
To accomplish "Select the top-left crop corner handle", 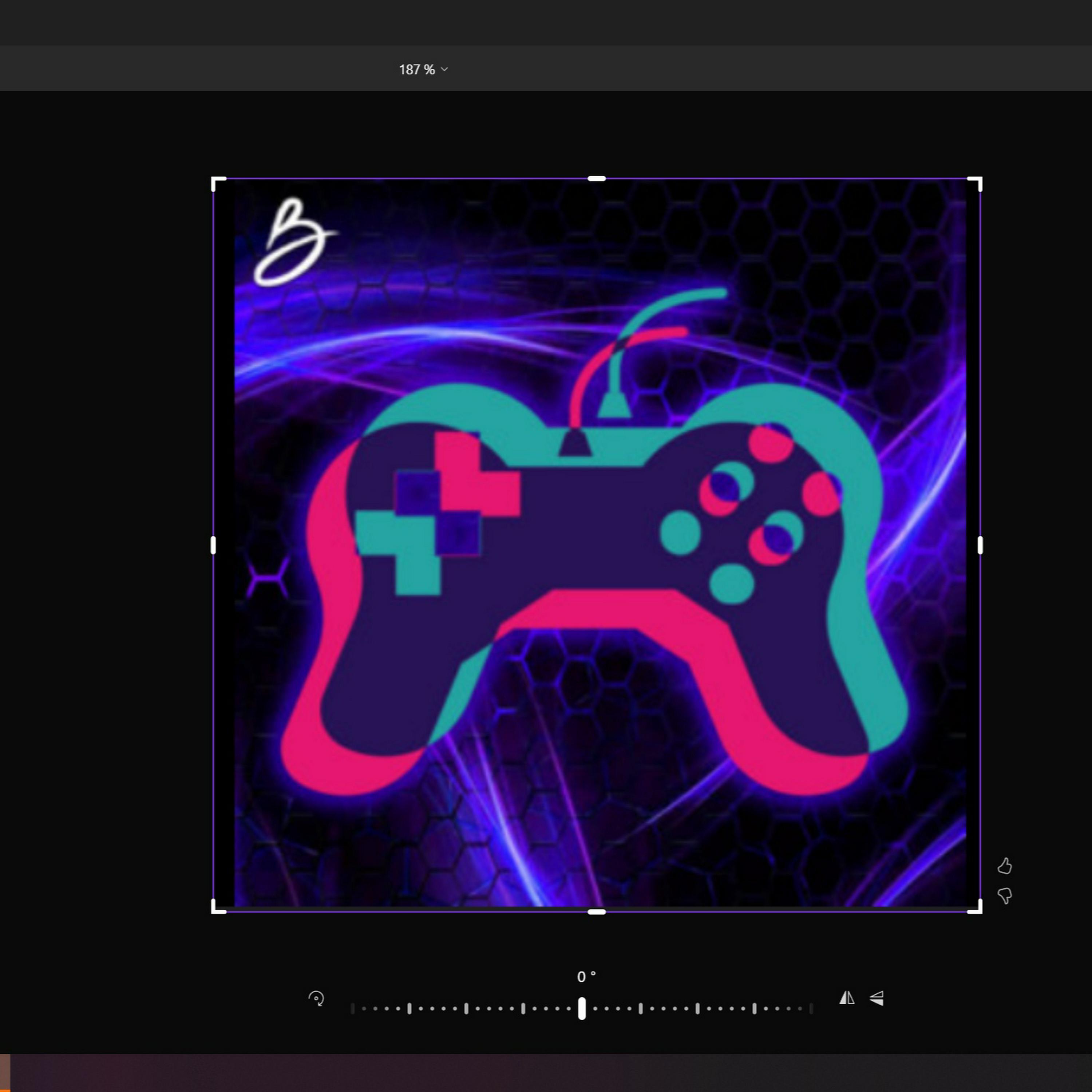I will [218, 184].
